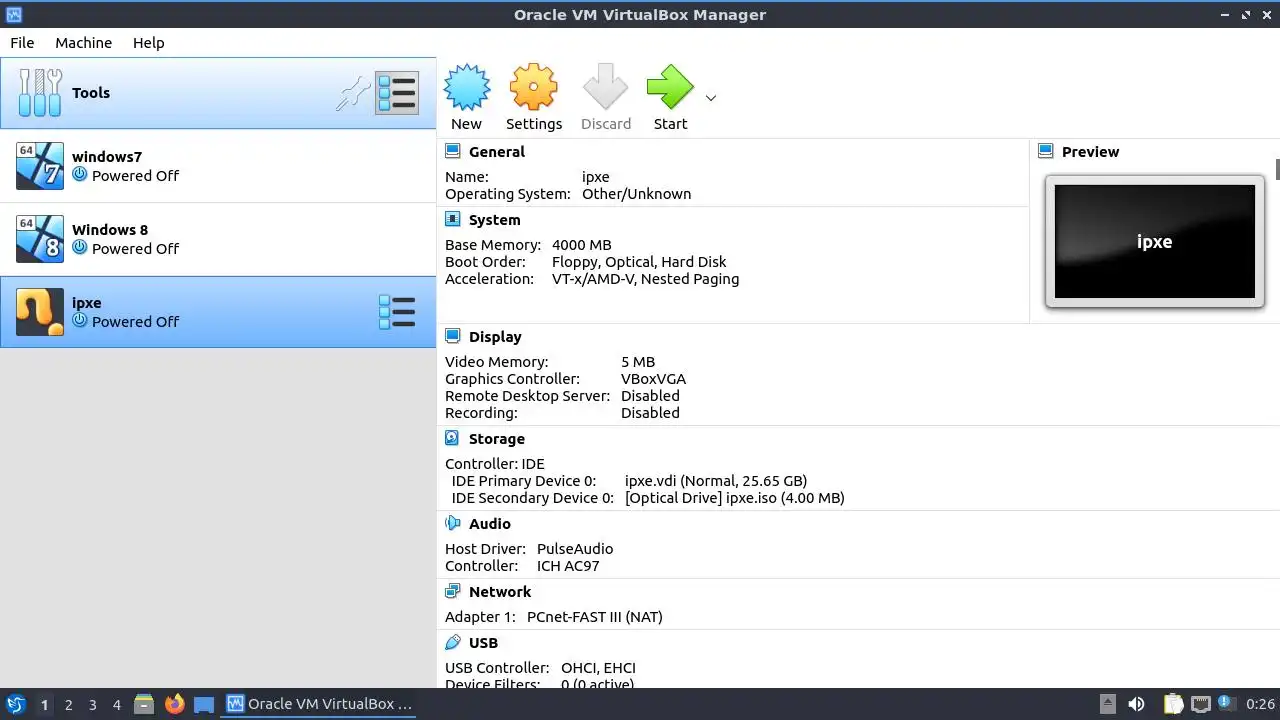
Task: Click the Network section header
Action: (x=499, y=592)
